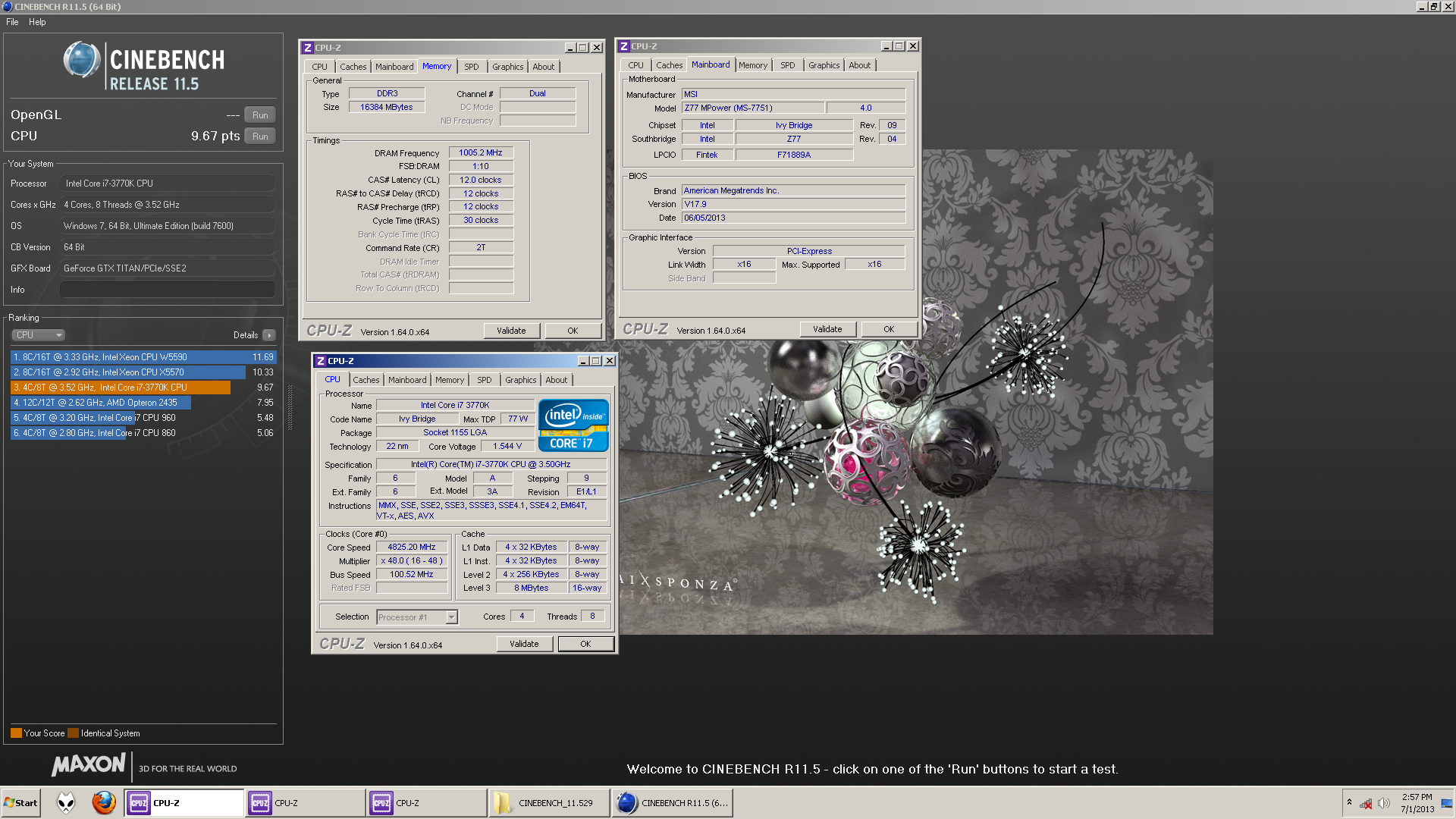Click OK in the processor CPU-Z window
The width and height of the screenshot is (1456, 819).
[585, 644]
